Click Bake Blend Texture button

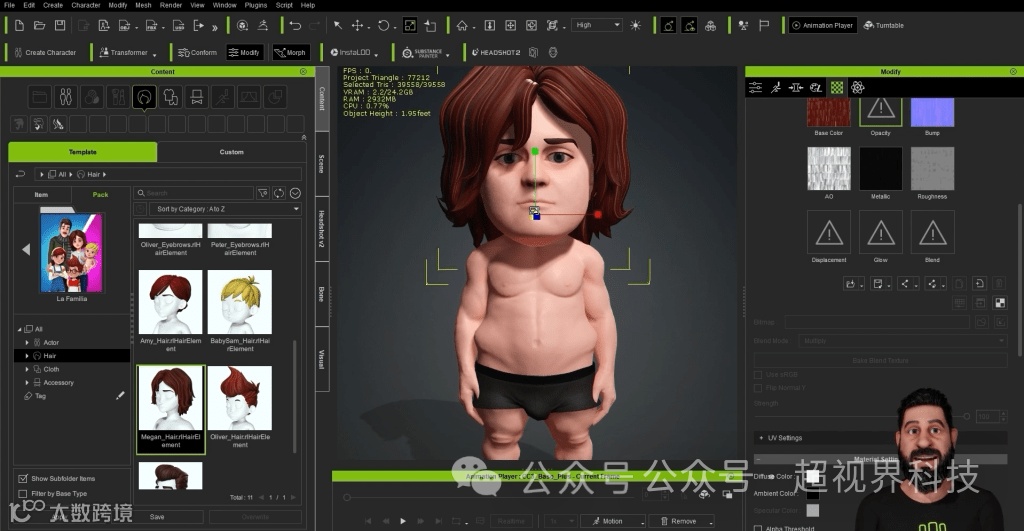(x=880, y=361)
